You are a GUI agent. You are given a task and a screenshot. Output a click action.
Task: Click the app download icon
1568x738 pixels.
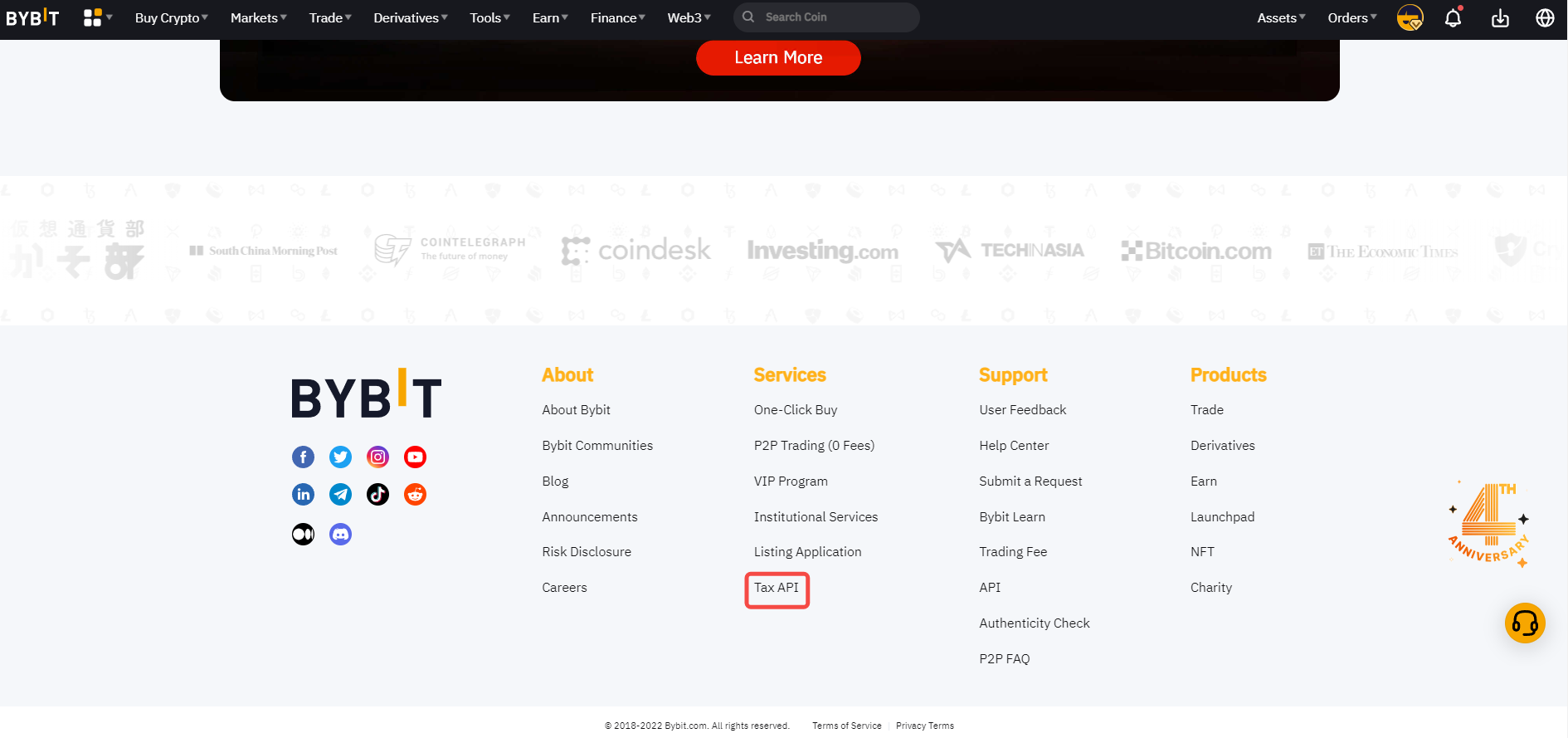[x=1500, y=18]
